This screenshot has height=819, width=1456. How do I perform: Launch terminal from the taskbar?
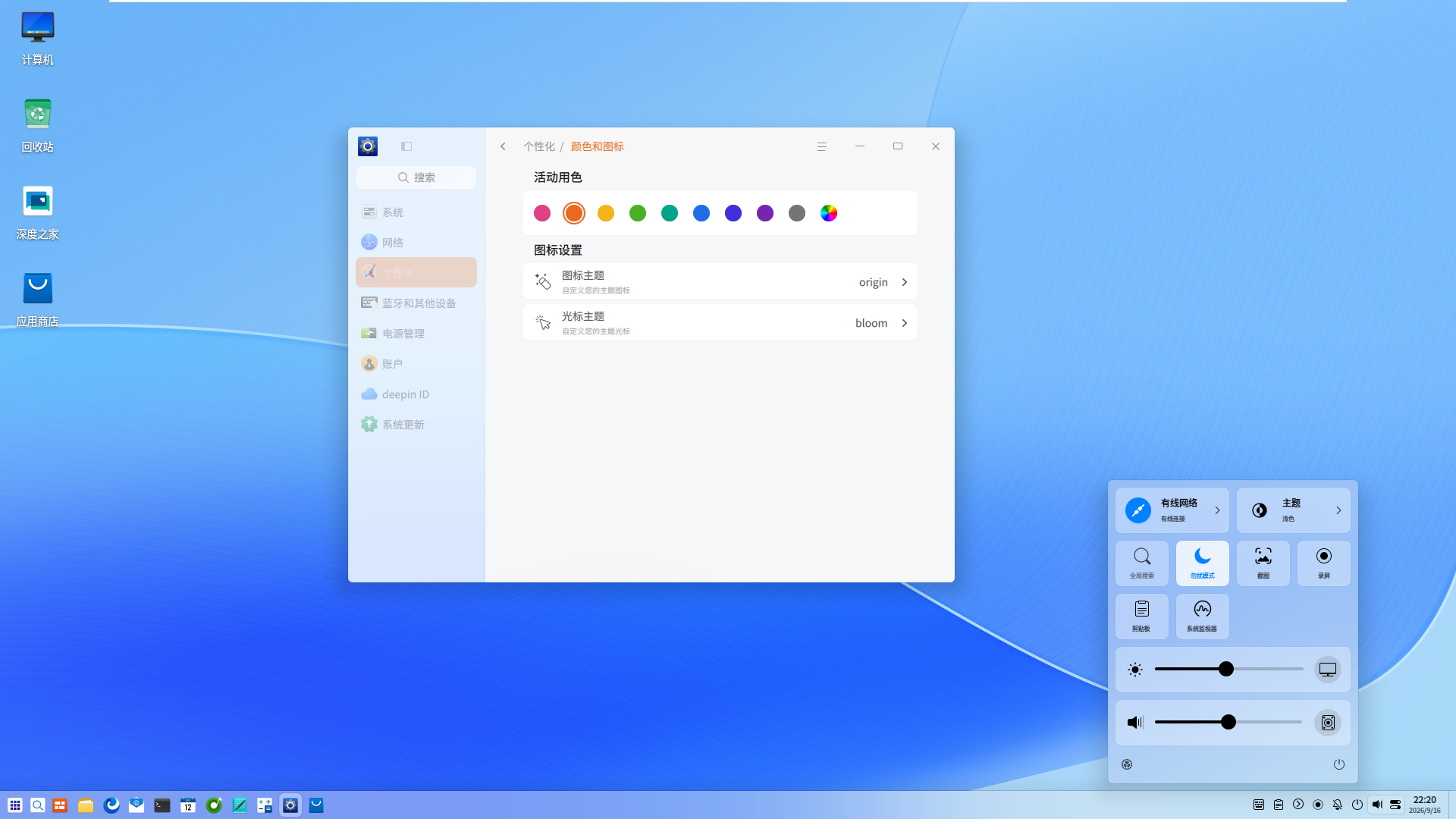pyautogui.click(x=162, y=805)
